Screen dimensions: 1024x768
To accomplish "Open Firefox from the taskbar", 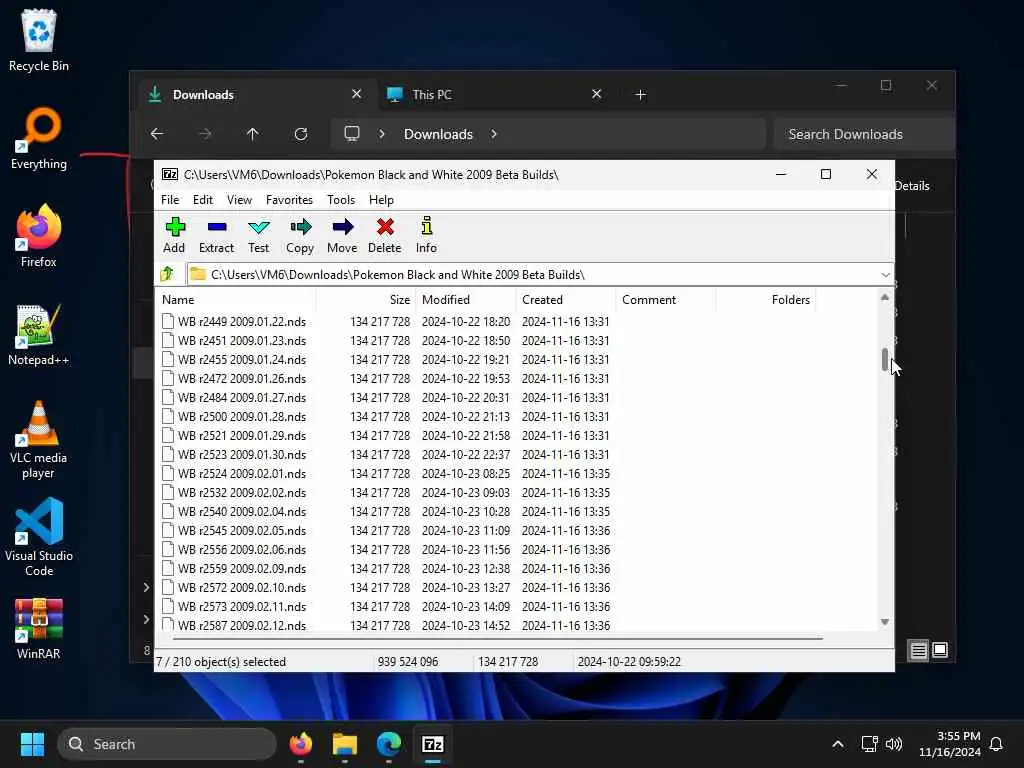I will point(301,744).
